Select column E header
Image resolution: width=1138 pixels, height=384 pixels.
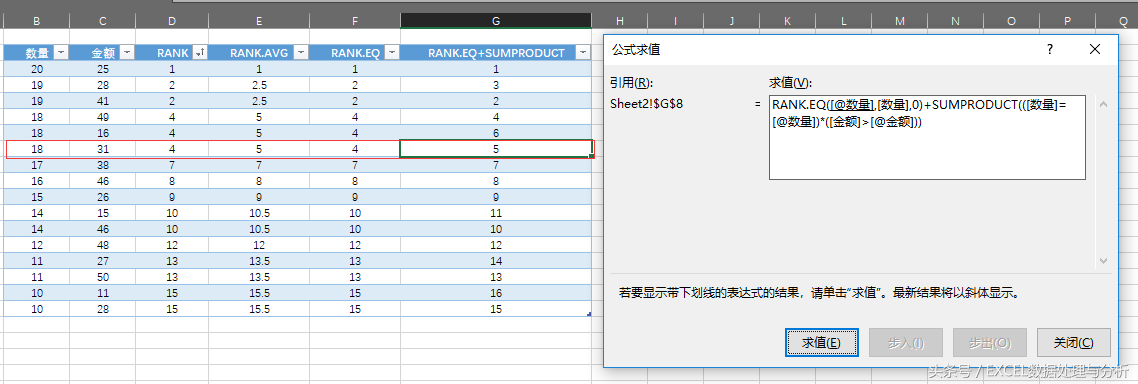[259, 22]
